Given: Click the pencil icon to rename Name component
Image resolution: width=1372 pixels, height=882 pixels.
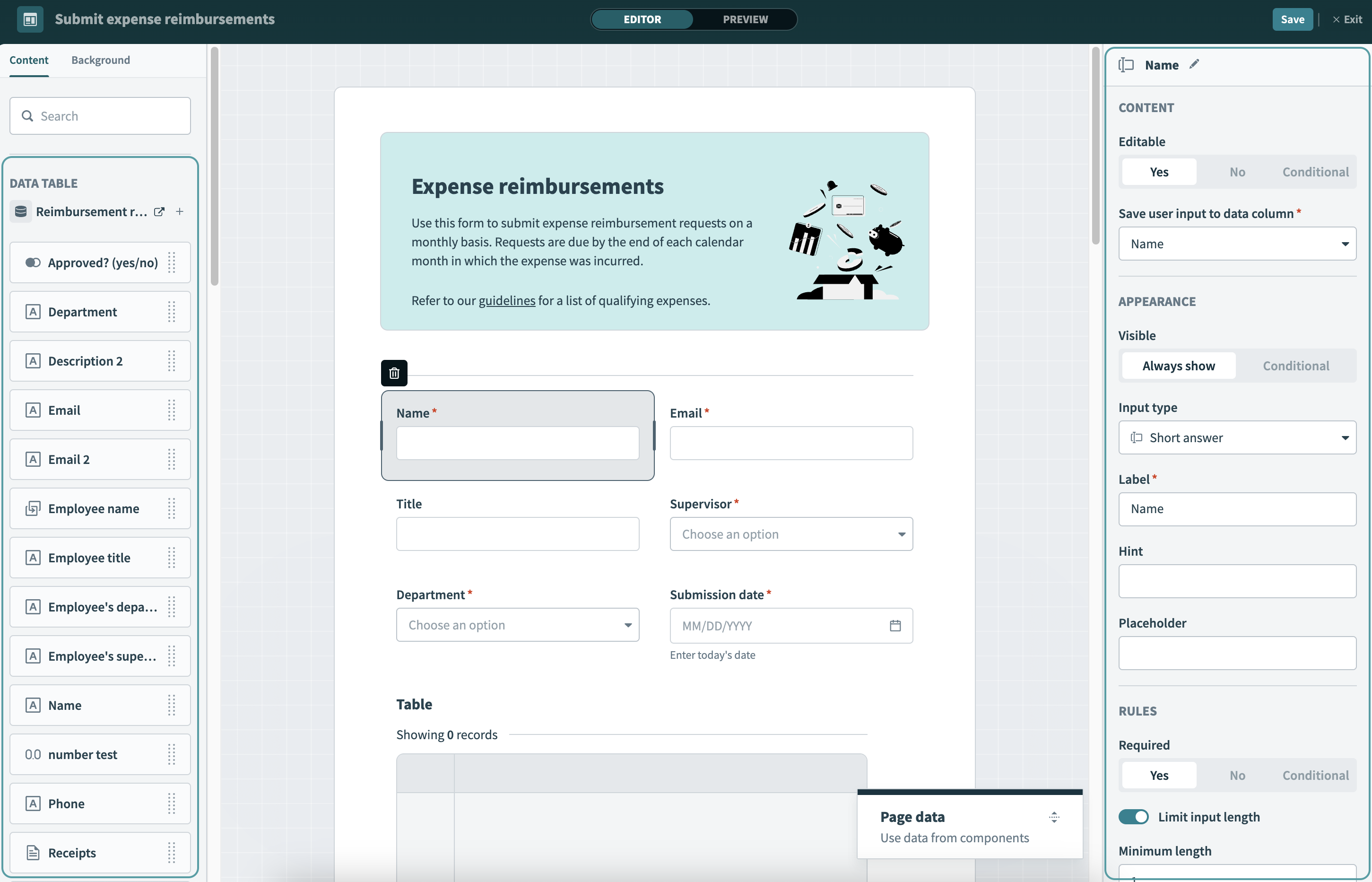Looking at the screenshot, I should 1194,65.
